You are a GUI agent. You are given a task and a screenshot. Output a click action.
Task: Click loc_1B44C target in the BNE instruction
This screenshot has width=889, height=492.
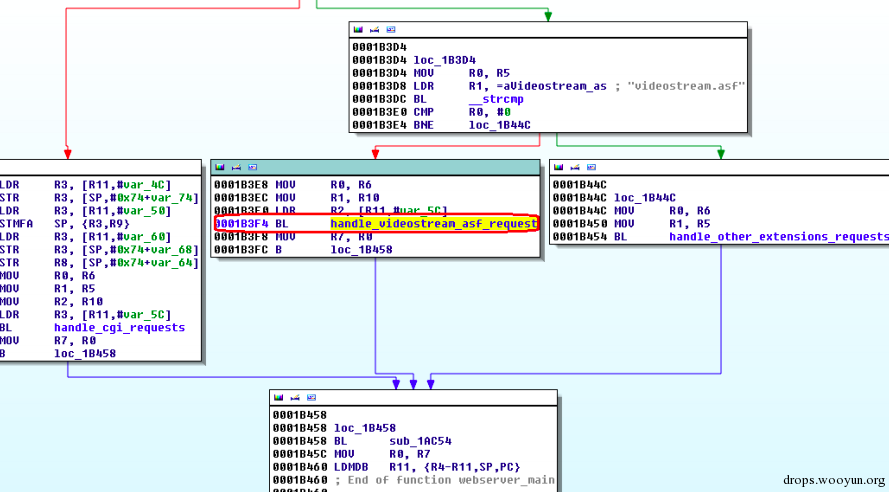499,125
